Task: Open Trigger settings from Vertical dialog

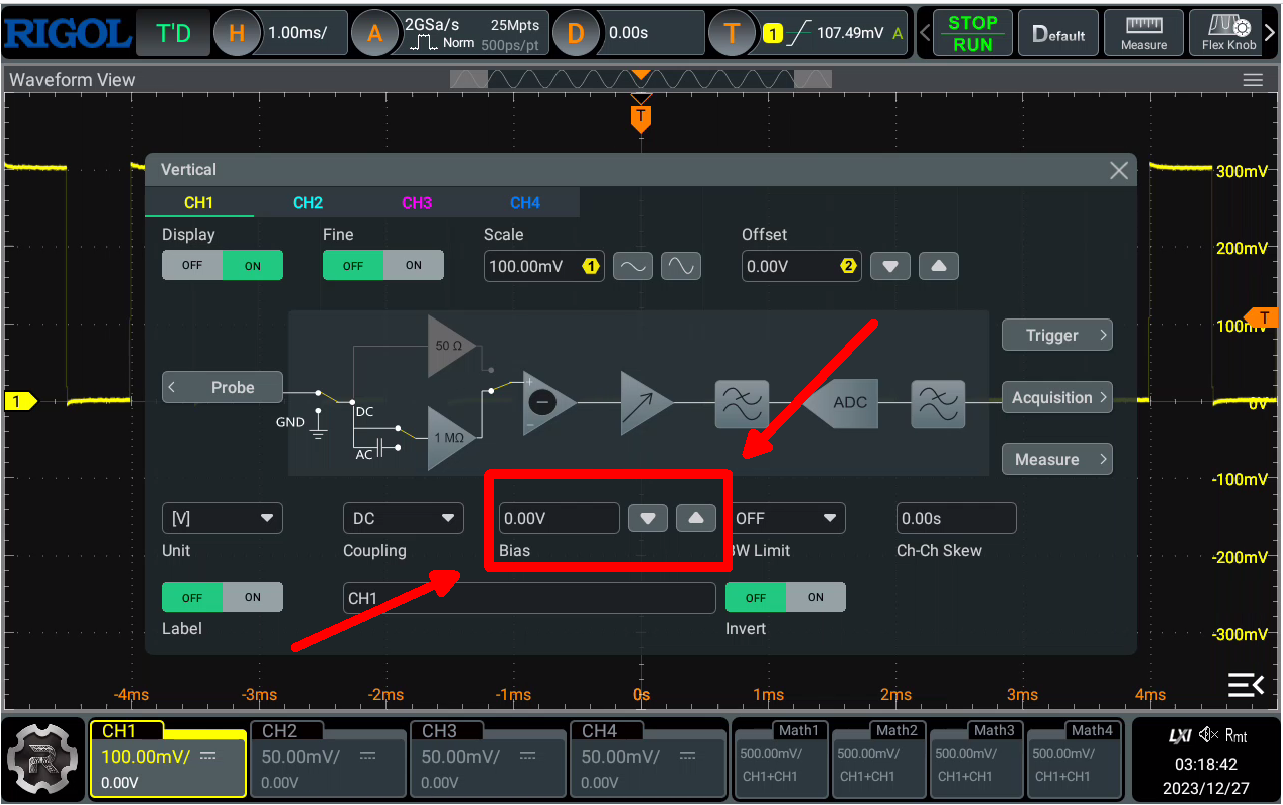Action: (1058, 336)
